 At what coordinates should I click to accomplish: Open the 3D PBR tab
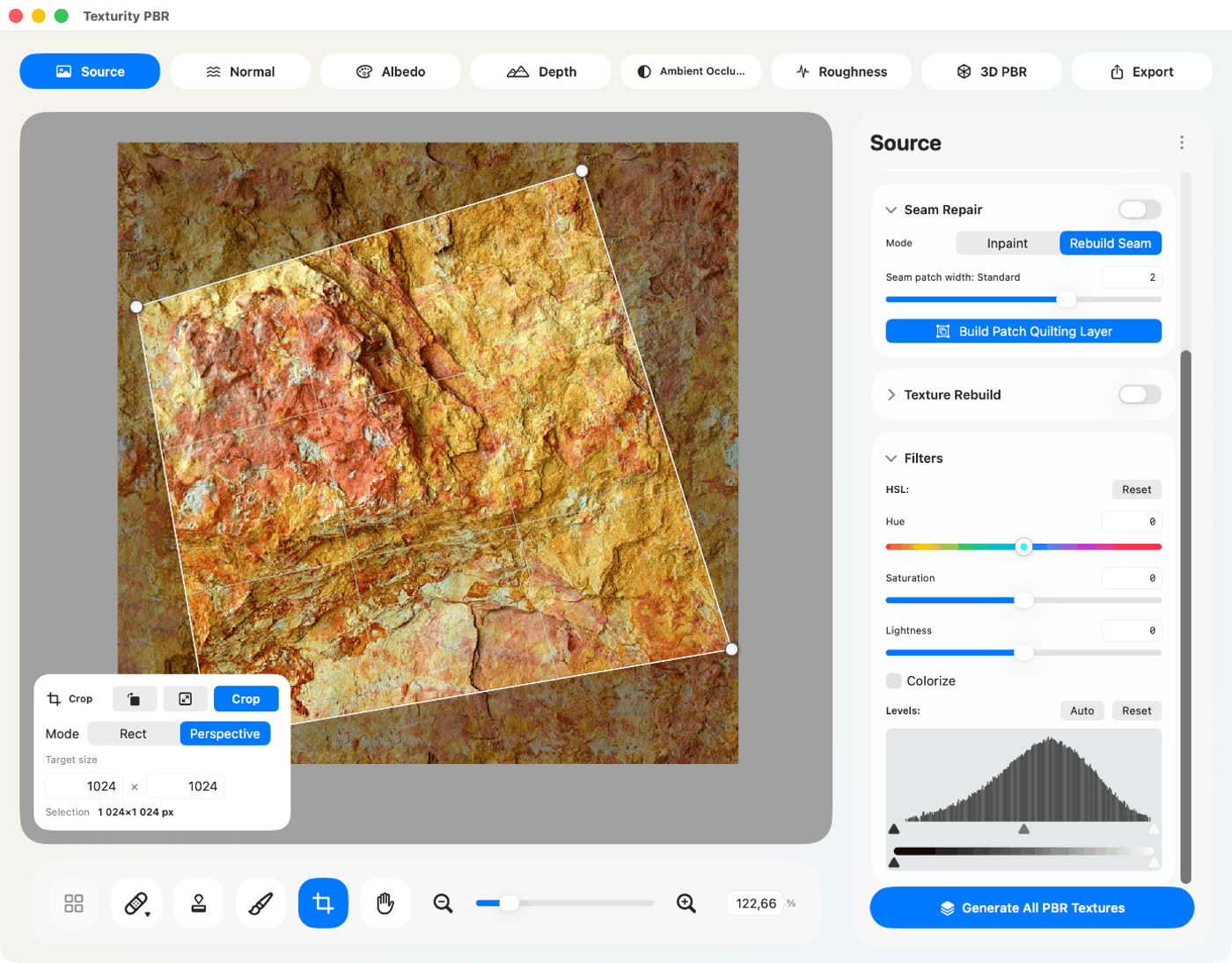click(992, 71)
